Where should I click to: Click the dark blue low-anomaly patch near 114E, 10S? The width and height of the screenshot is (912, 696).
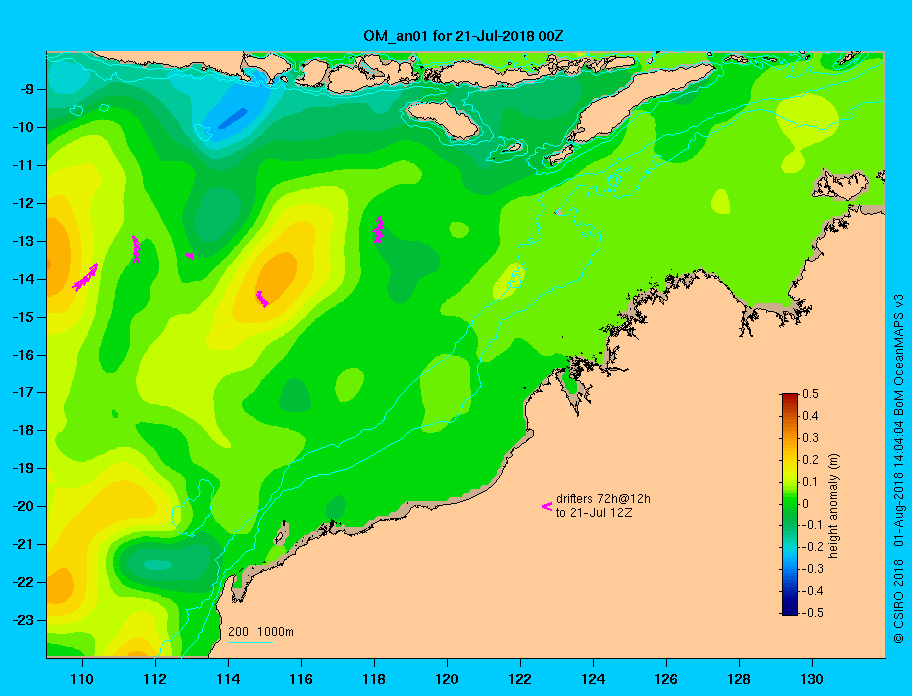pyautogui.click(x=233, y=118)
